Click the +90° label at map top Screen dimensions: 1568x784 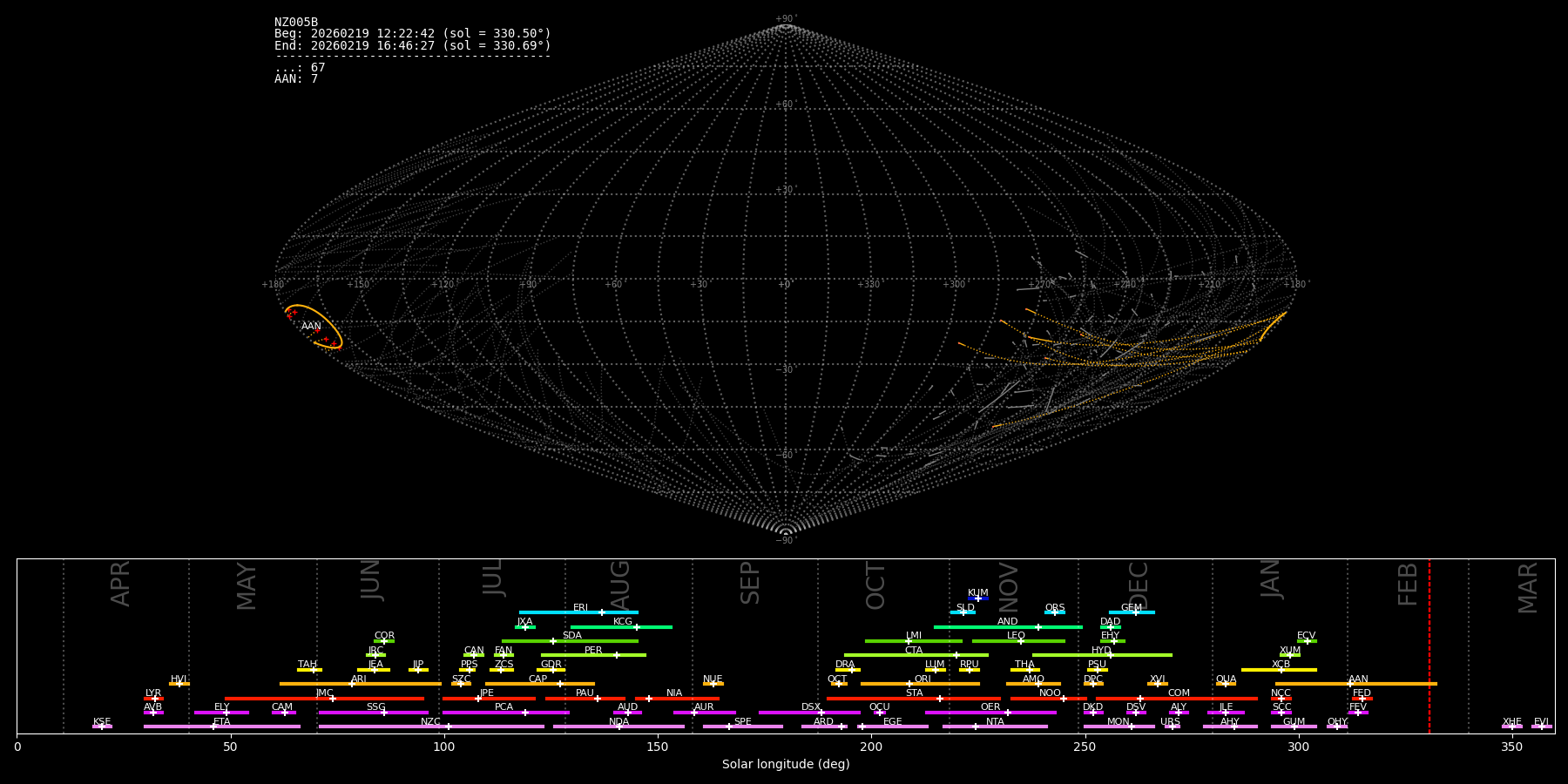tap(786, 19)
